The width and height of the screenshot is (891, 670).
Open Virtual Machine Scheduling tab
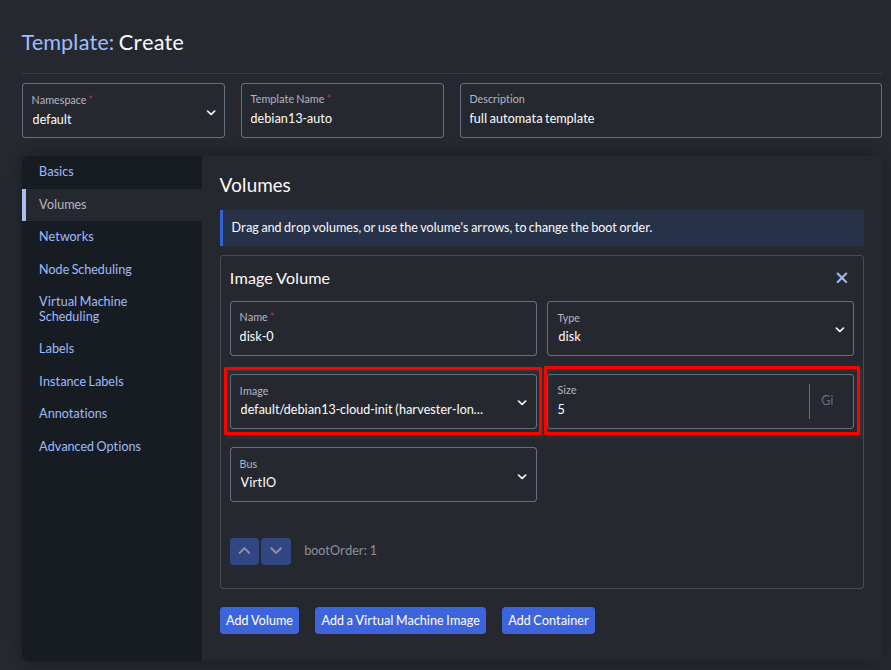pos(83,309)
